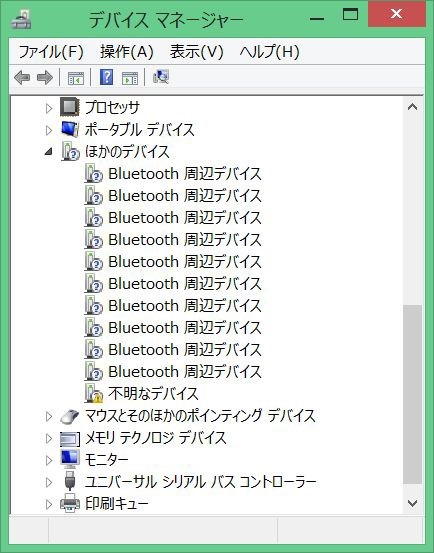Screen dimensions: 434x553
Task: Select the プロセッサ chip icon
Action: click(x=69, y=107)
